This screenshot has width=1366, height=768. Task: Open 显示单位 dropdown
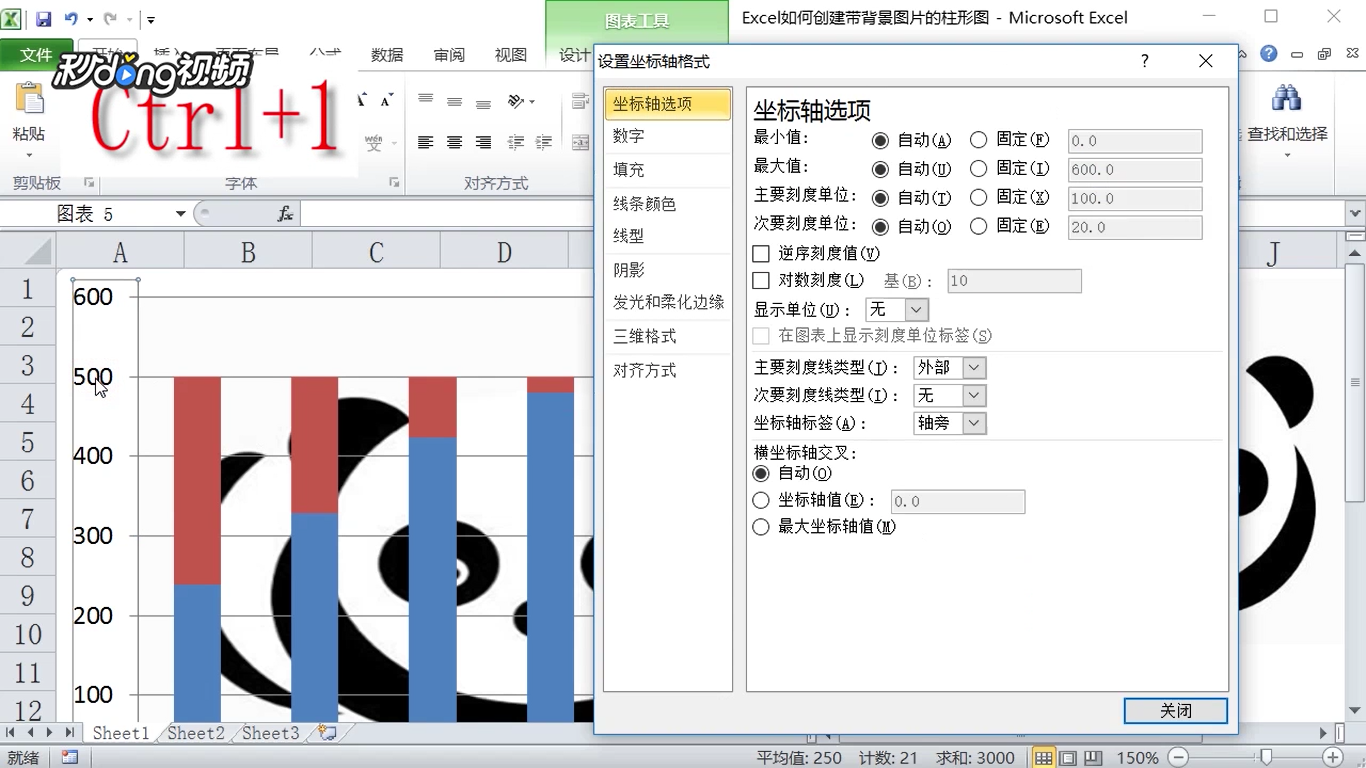coord(916,310)
